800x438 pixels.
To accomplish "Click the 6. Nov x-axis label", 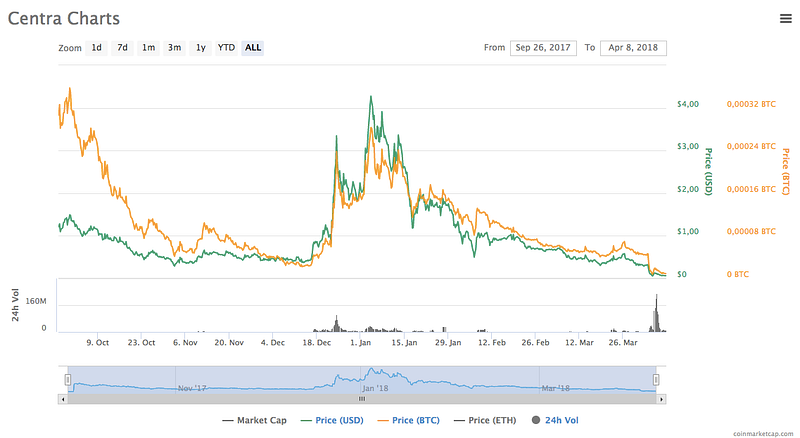I will pos(185,343).
